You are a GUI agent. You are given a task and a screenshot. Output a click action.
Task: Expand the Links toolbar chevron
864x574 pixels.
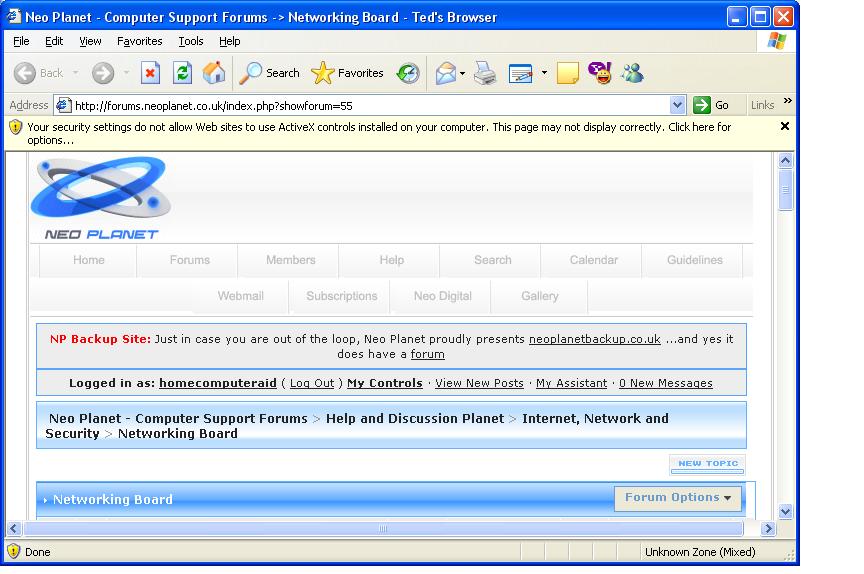pos(787,101)
